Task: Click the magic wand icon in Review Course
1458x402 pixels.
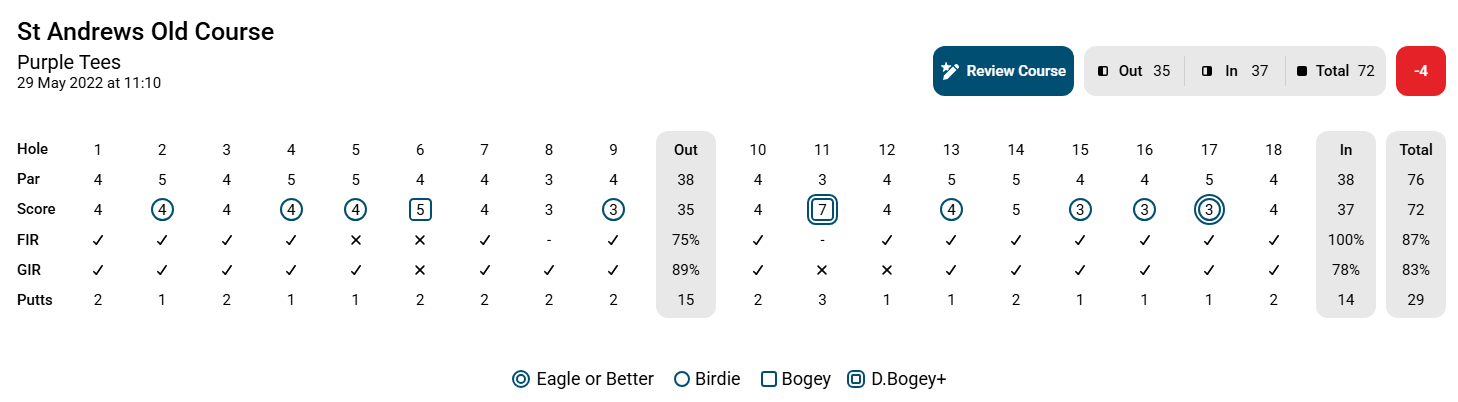Action: [950, 71]
